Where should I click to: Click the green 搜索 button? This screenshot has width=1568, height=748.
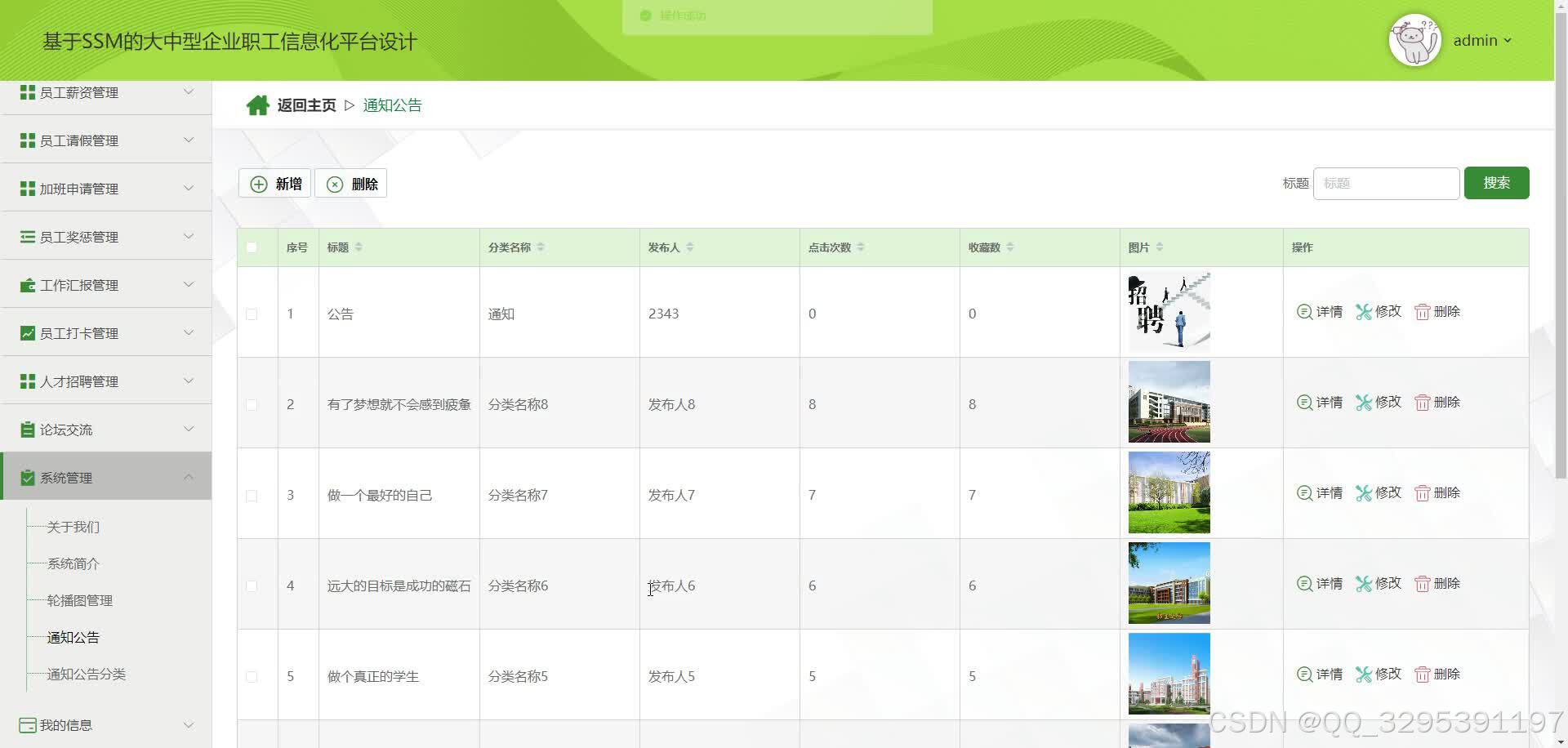click(1496, 183)
